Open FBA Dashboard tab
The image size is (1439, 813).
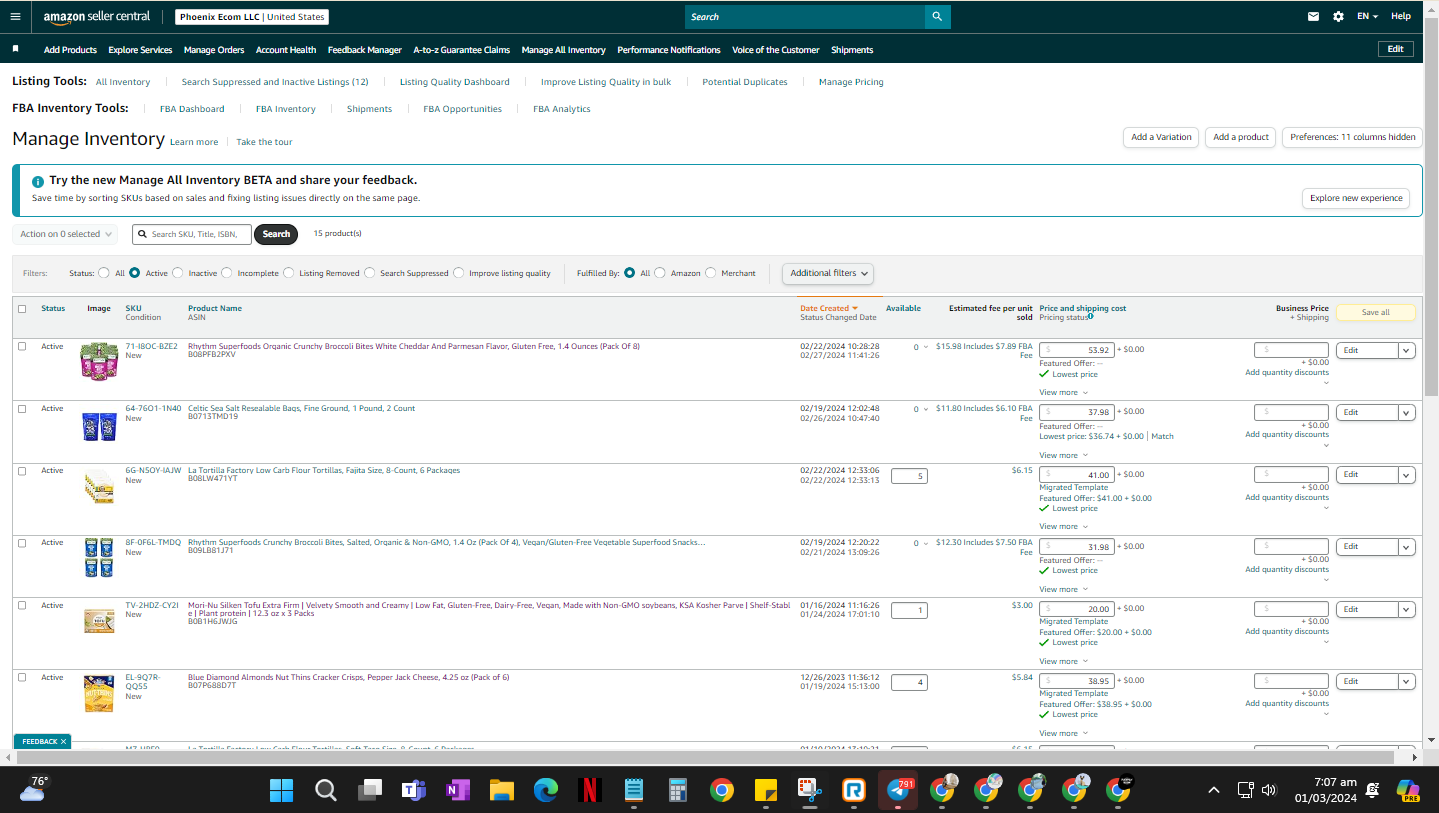coord(192,109)
